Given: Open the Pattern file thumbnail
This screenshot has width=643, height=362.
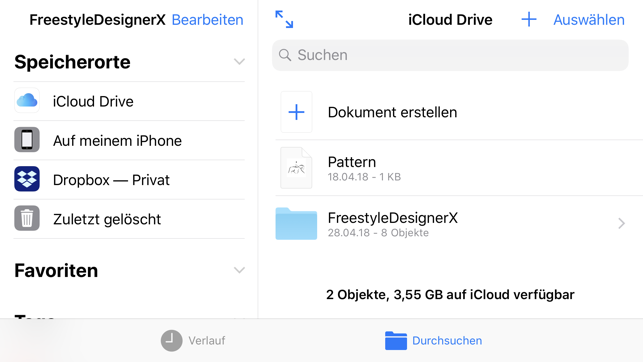Looking at the screenshot, I should tap(296, 168).
